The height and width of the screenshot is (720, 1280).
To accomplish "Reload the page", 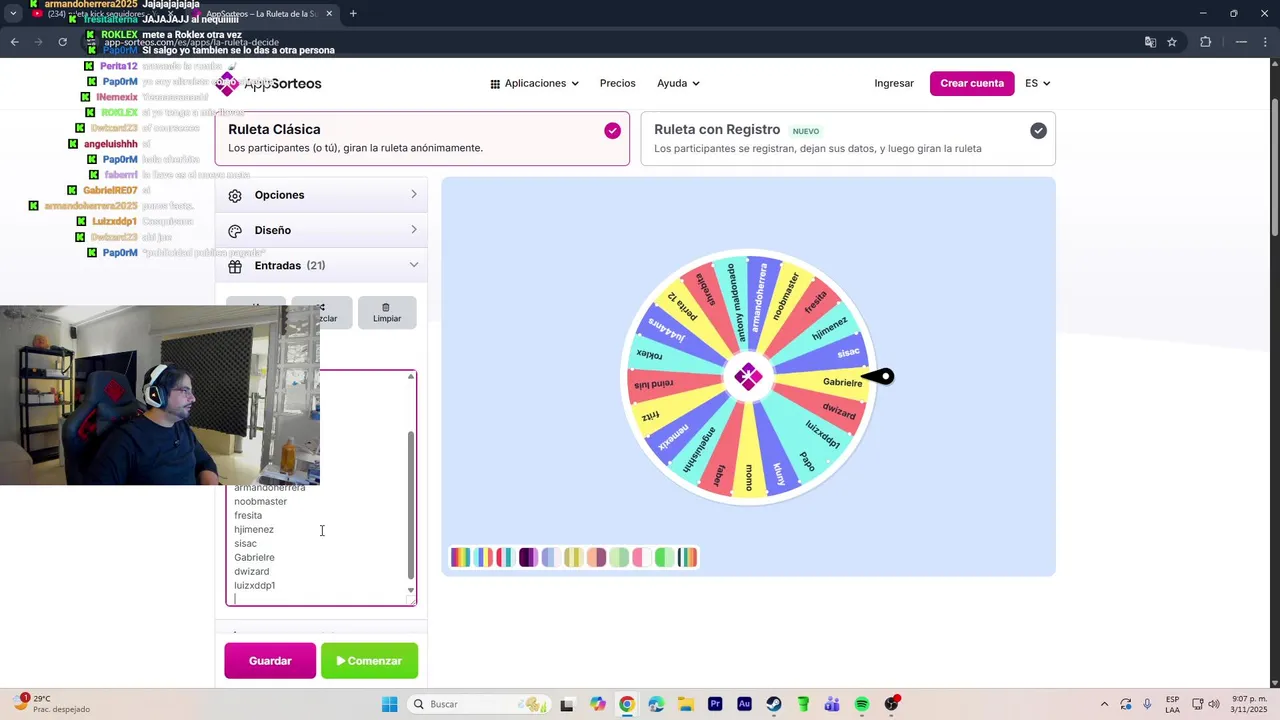I will pos(62,42).
